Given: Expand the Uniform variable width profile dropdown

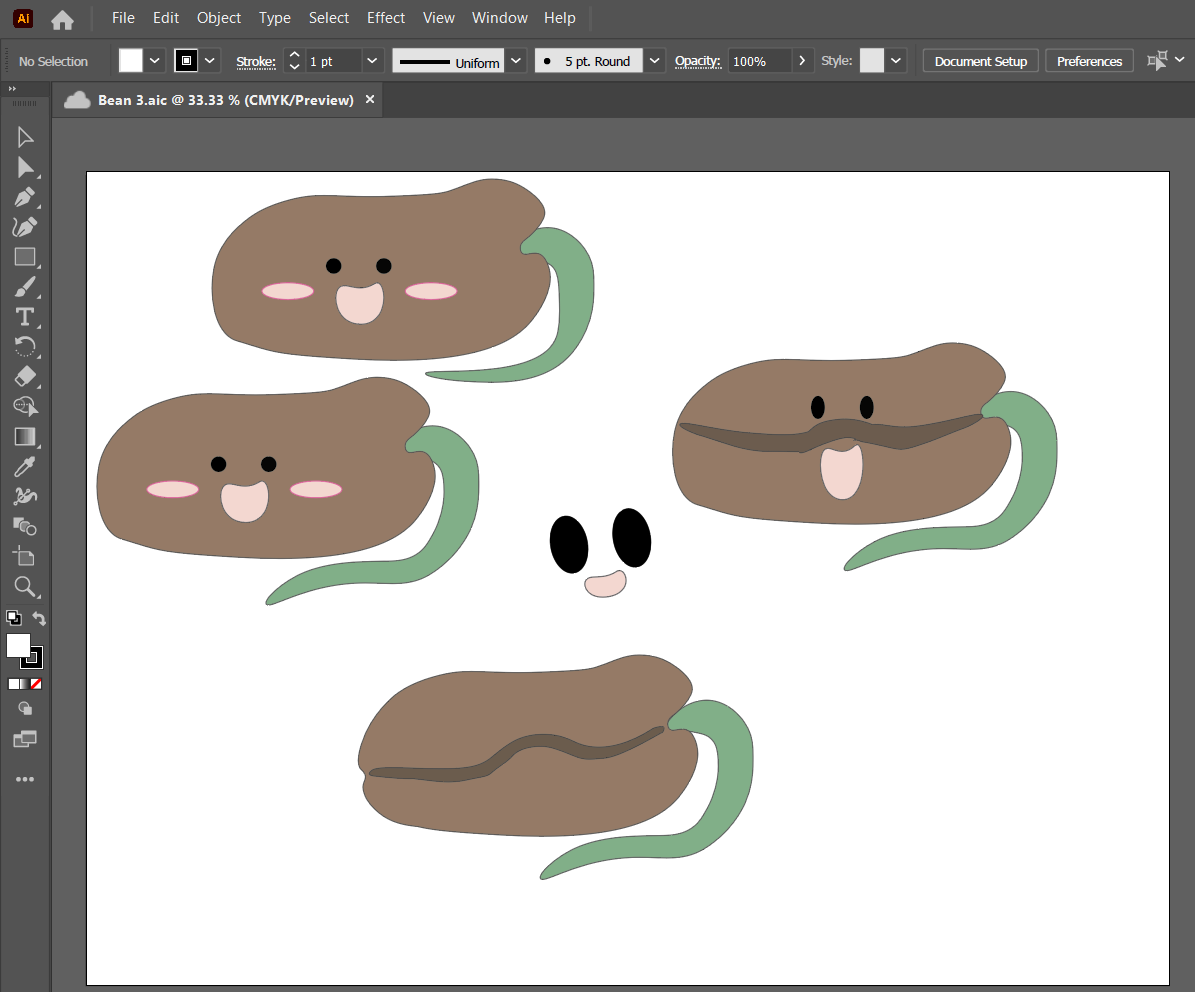Looking at the screenshot, I should 515,61.
